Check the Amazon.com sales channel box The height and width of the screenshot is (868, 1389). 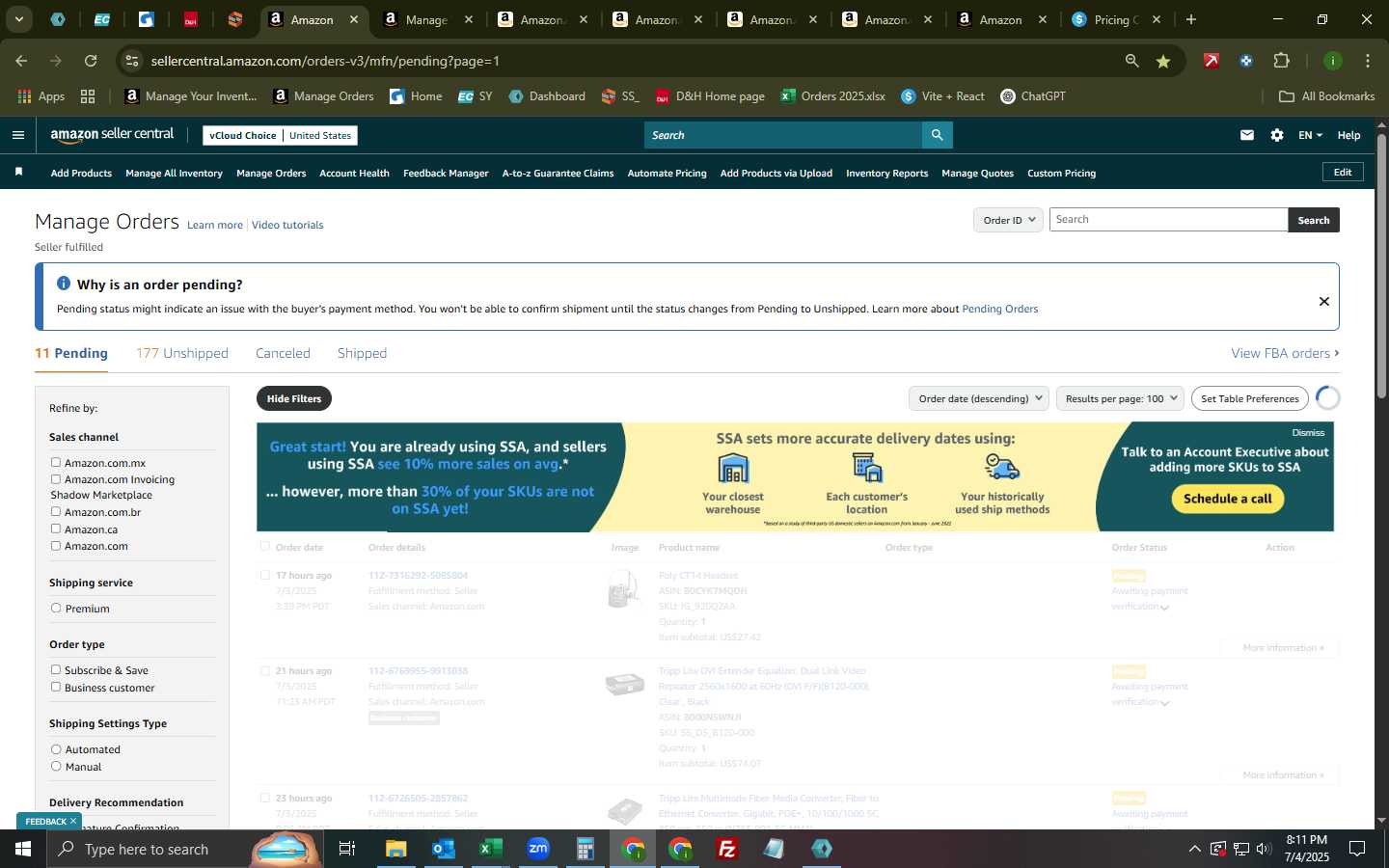[56, 545]
